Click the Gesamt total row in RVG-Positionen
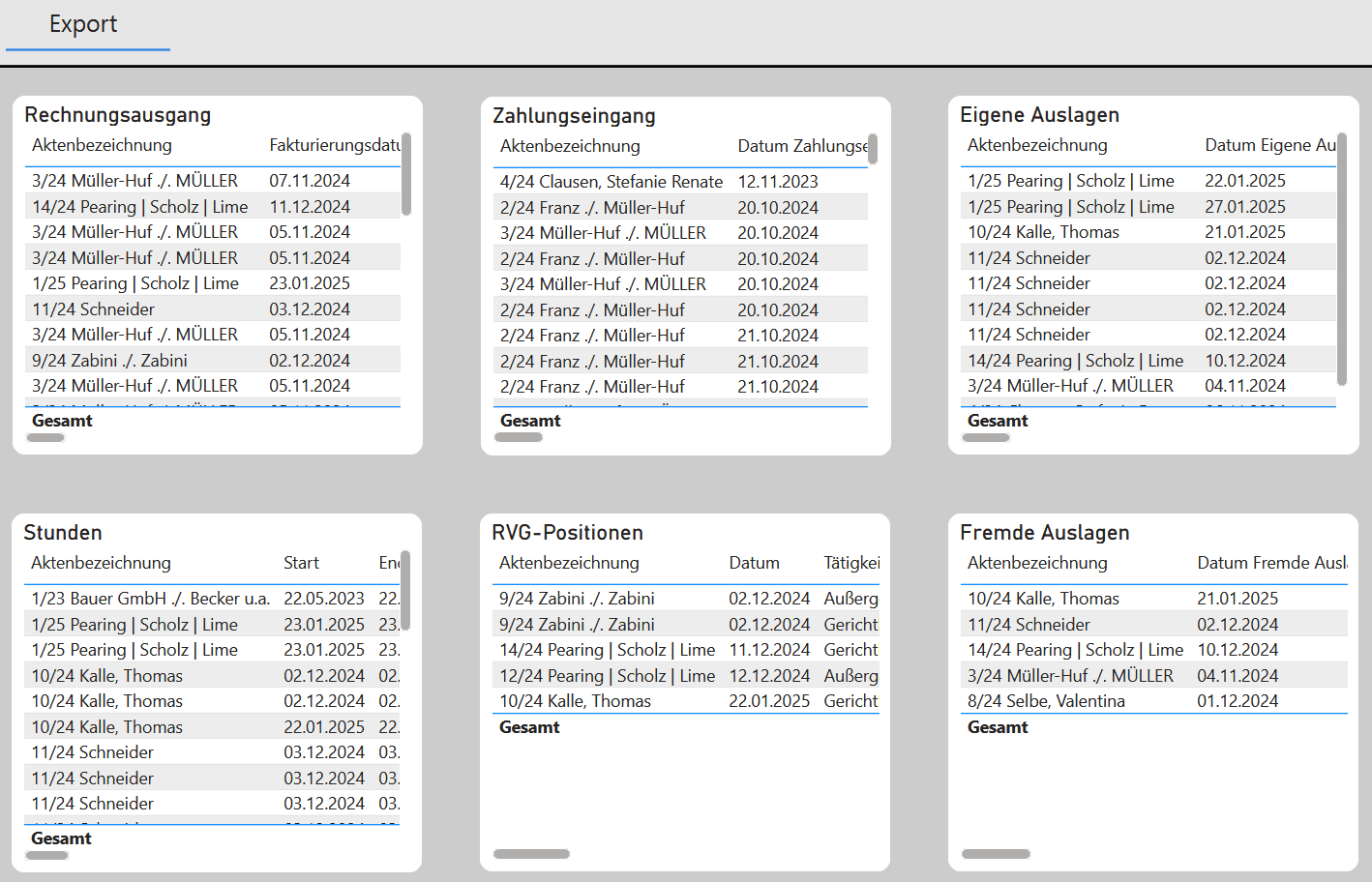The width and height of the screenshot is (1372, 882). 686,727
